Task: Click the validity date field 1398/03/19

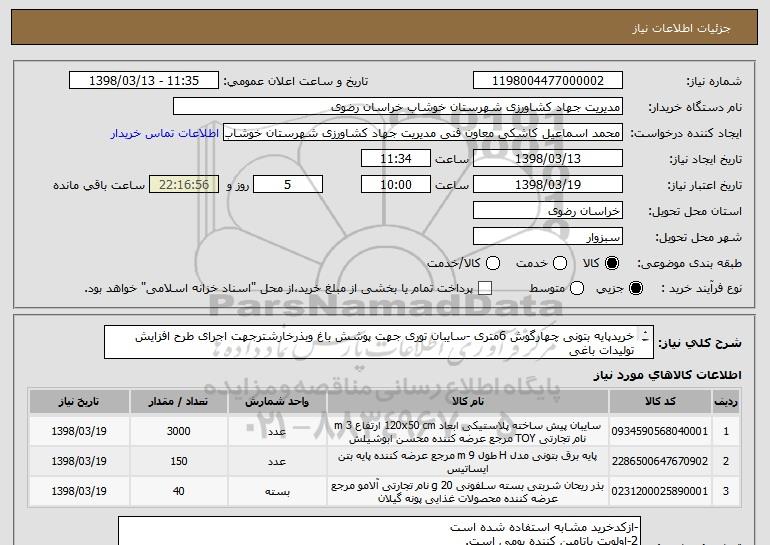Action: coord(548,185)
